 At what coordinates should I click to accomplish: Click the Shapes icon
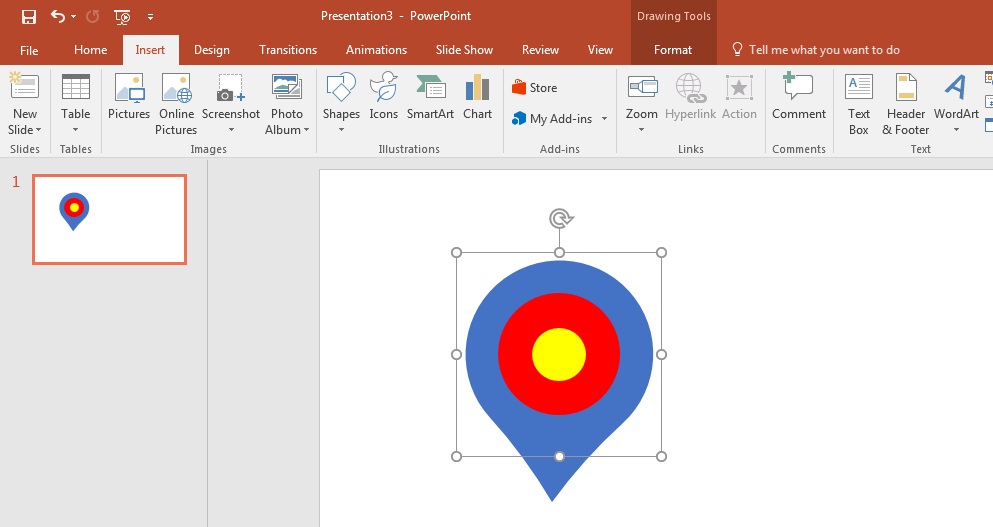341,87
